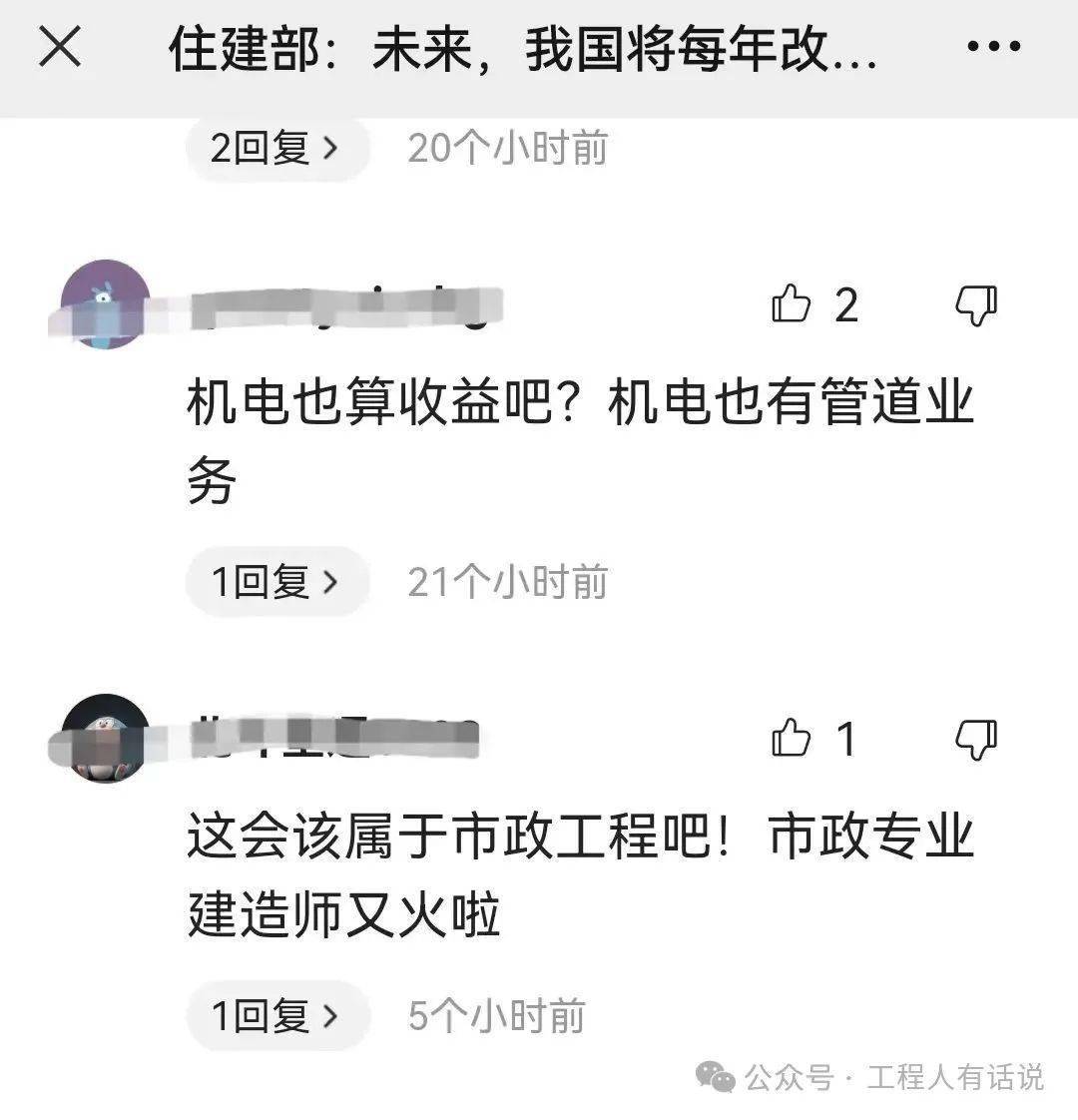Close the article with the X icon
Viewport: 1078px width, 1120px height.
(x=60, y=47)
